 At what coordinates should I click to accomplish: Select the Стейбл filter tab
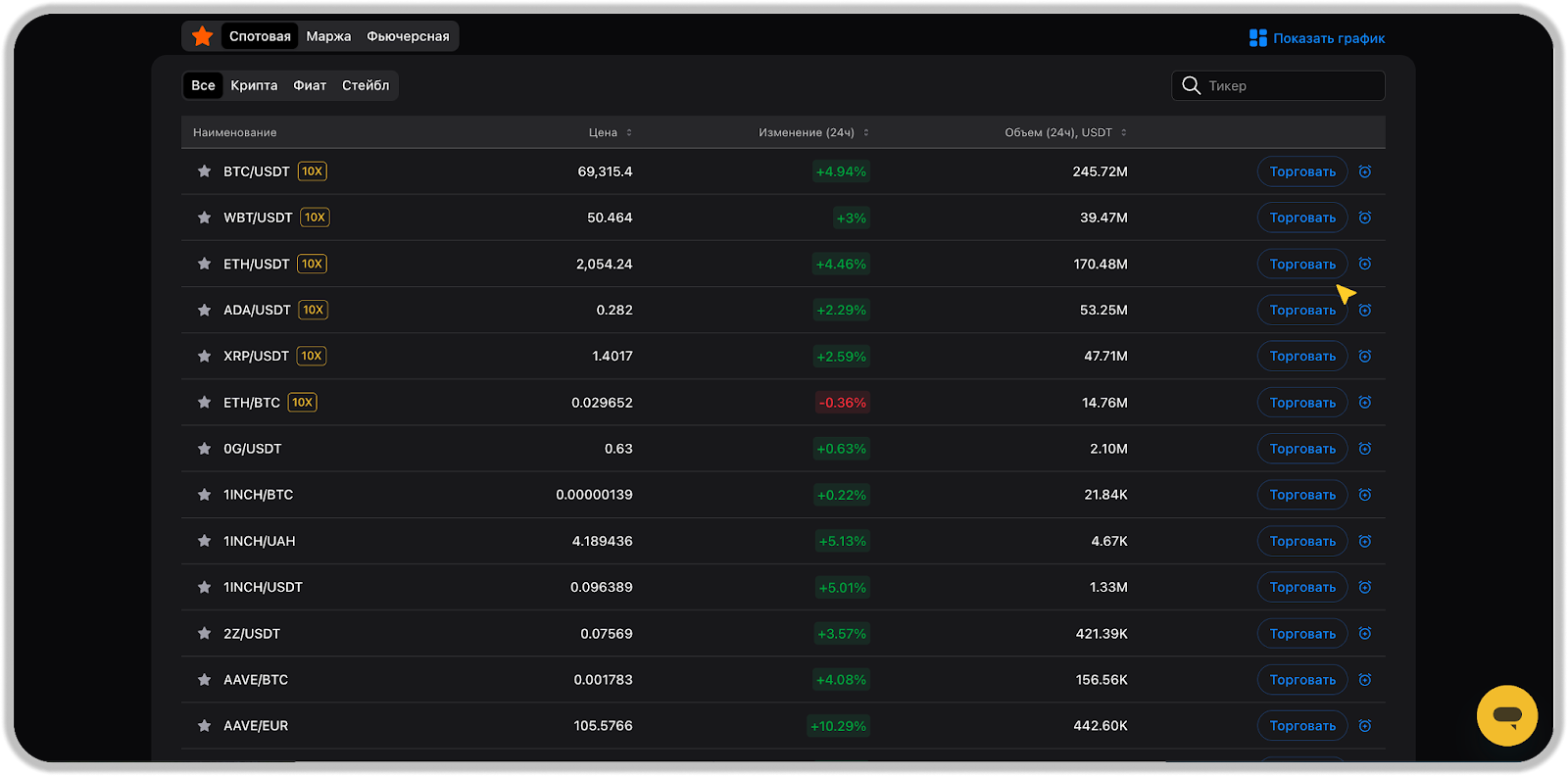(366, 86)
